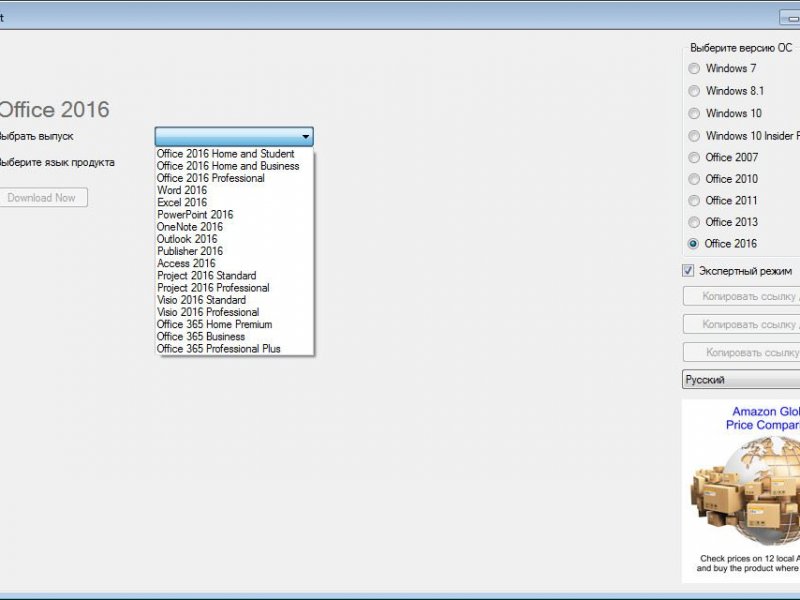Pick Excel 2016 from the list

234,203
